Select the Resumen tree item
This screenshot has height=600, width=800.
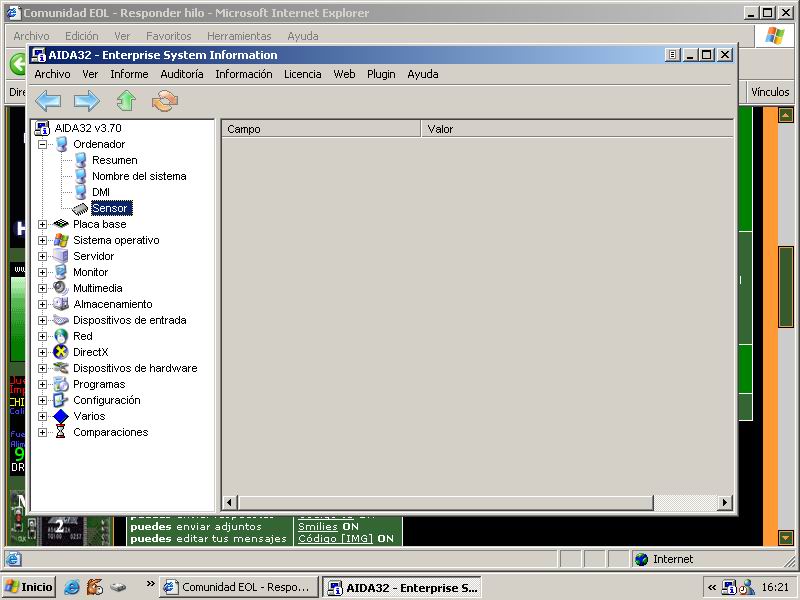tap(115, 160)
